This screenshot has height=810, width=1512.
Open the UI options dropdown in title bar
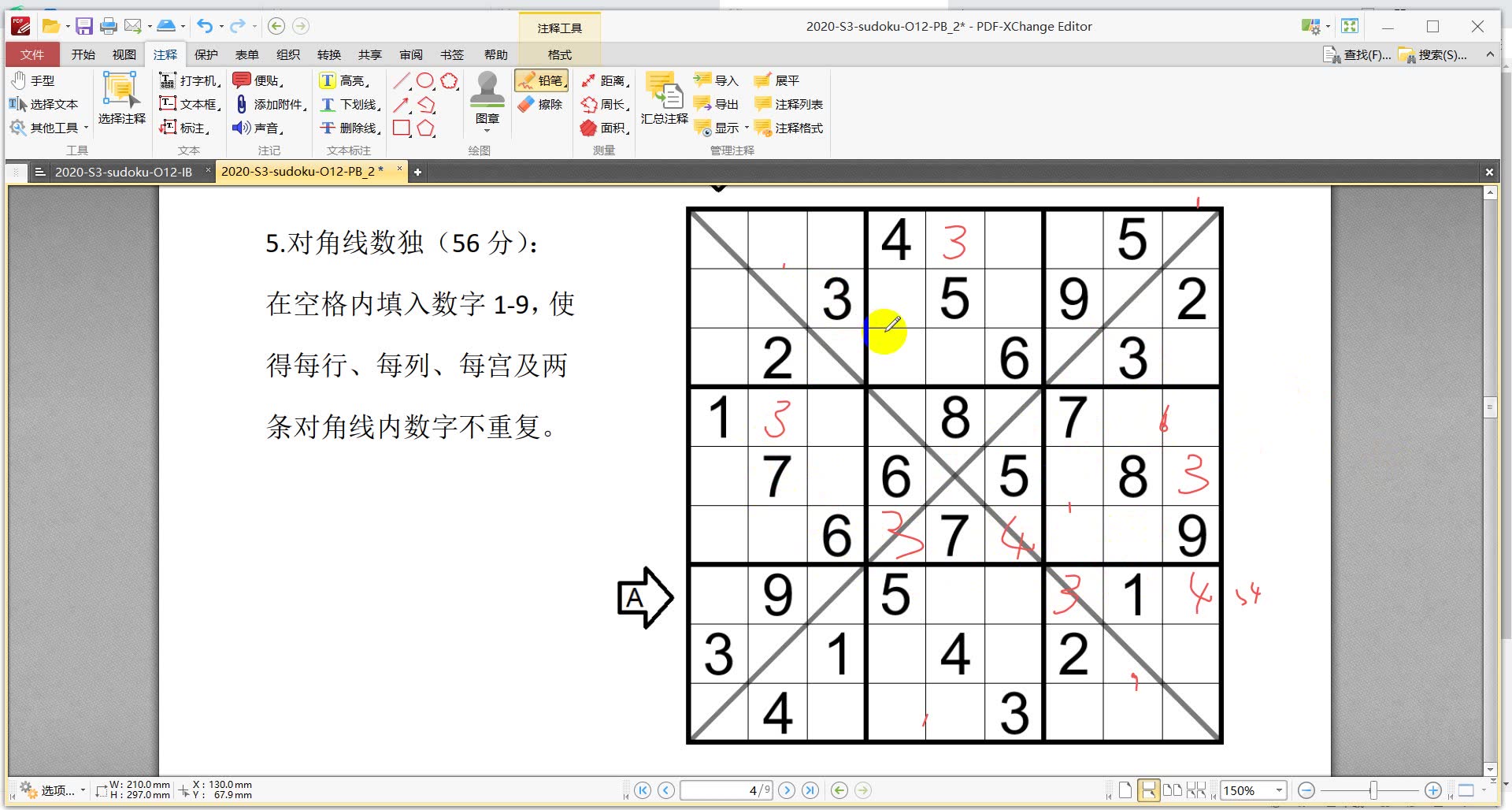click(1328, 26)
